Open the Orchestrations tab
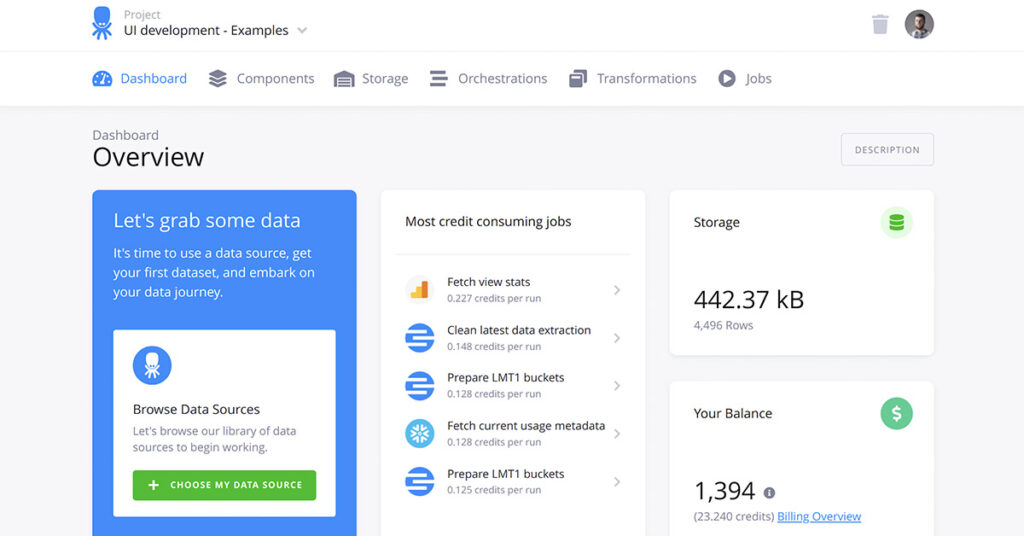This screenshot has height=536, width=1024. coord(489,79)
